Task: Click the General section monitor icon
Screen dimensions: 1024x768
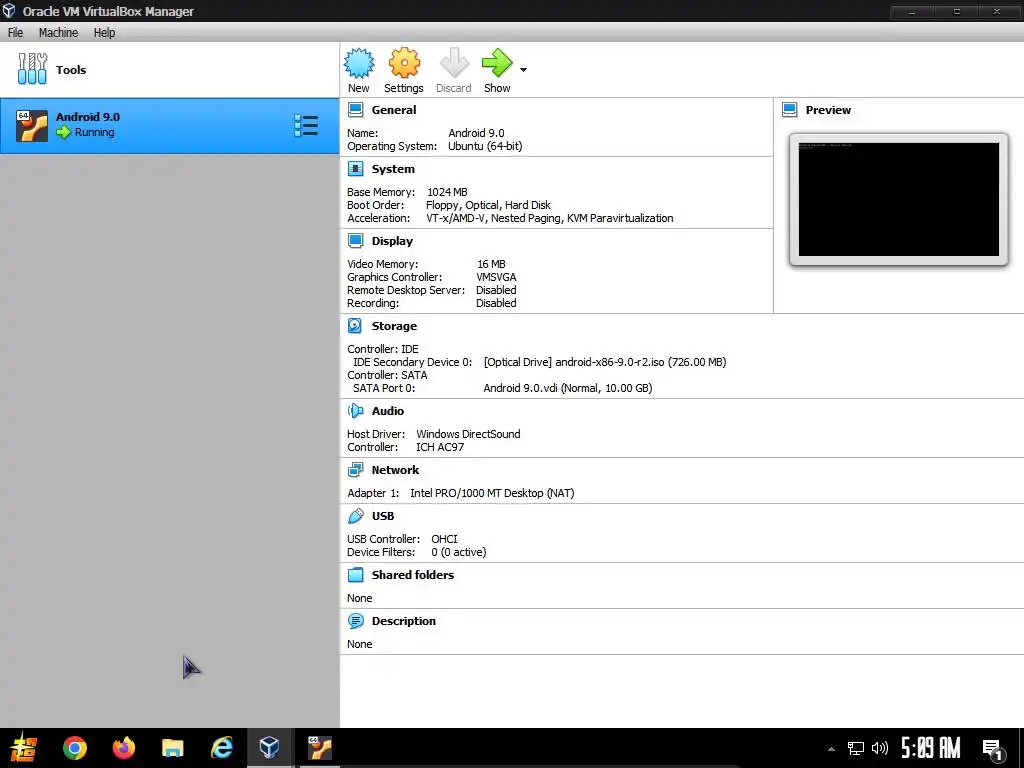Action: point(355,110)
